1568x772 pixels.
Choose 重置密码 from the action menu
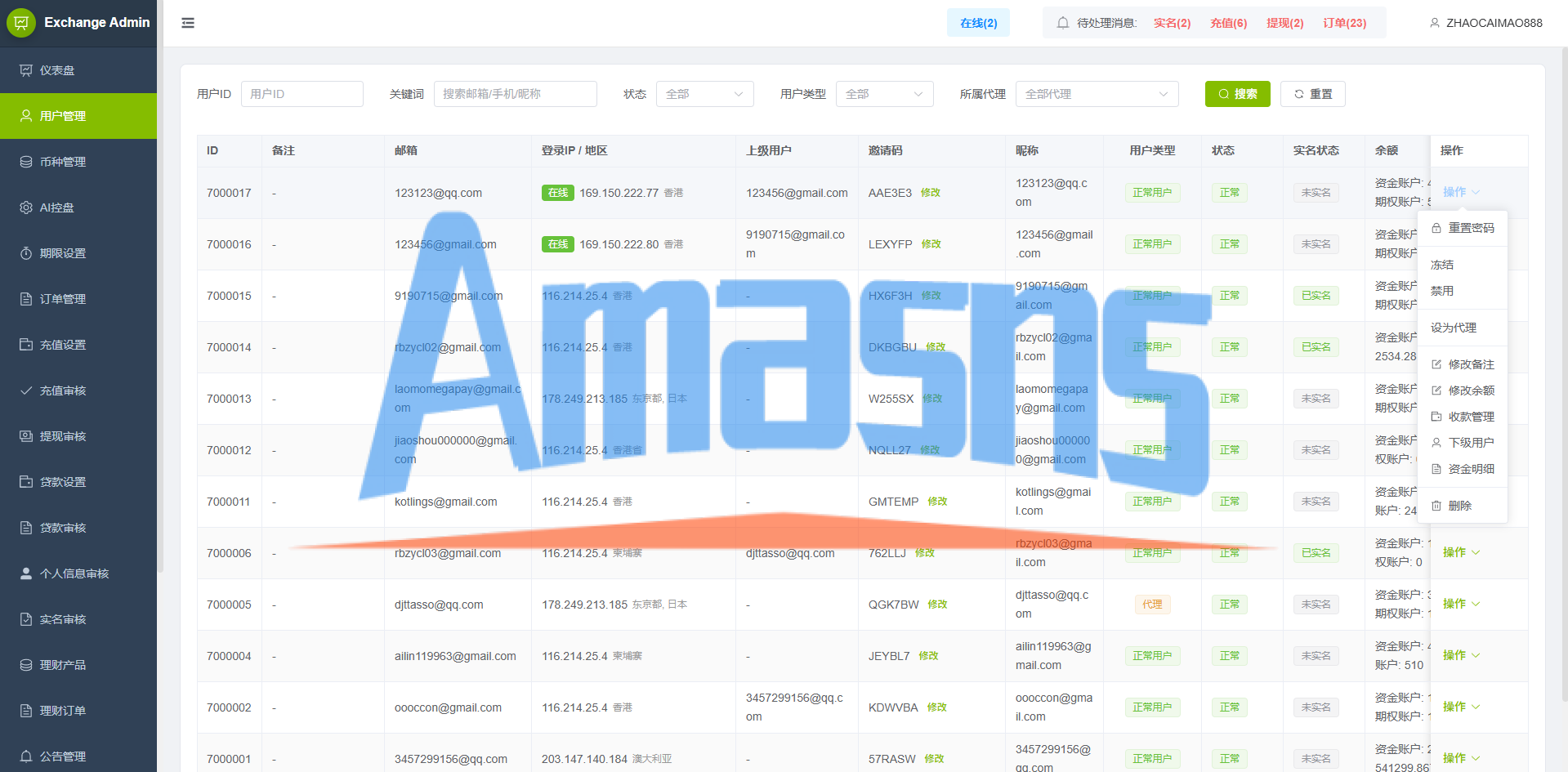tap(1463, 228)
